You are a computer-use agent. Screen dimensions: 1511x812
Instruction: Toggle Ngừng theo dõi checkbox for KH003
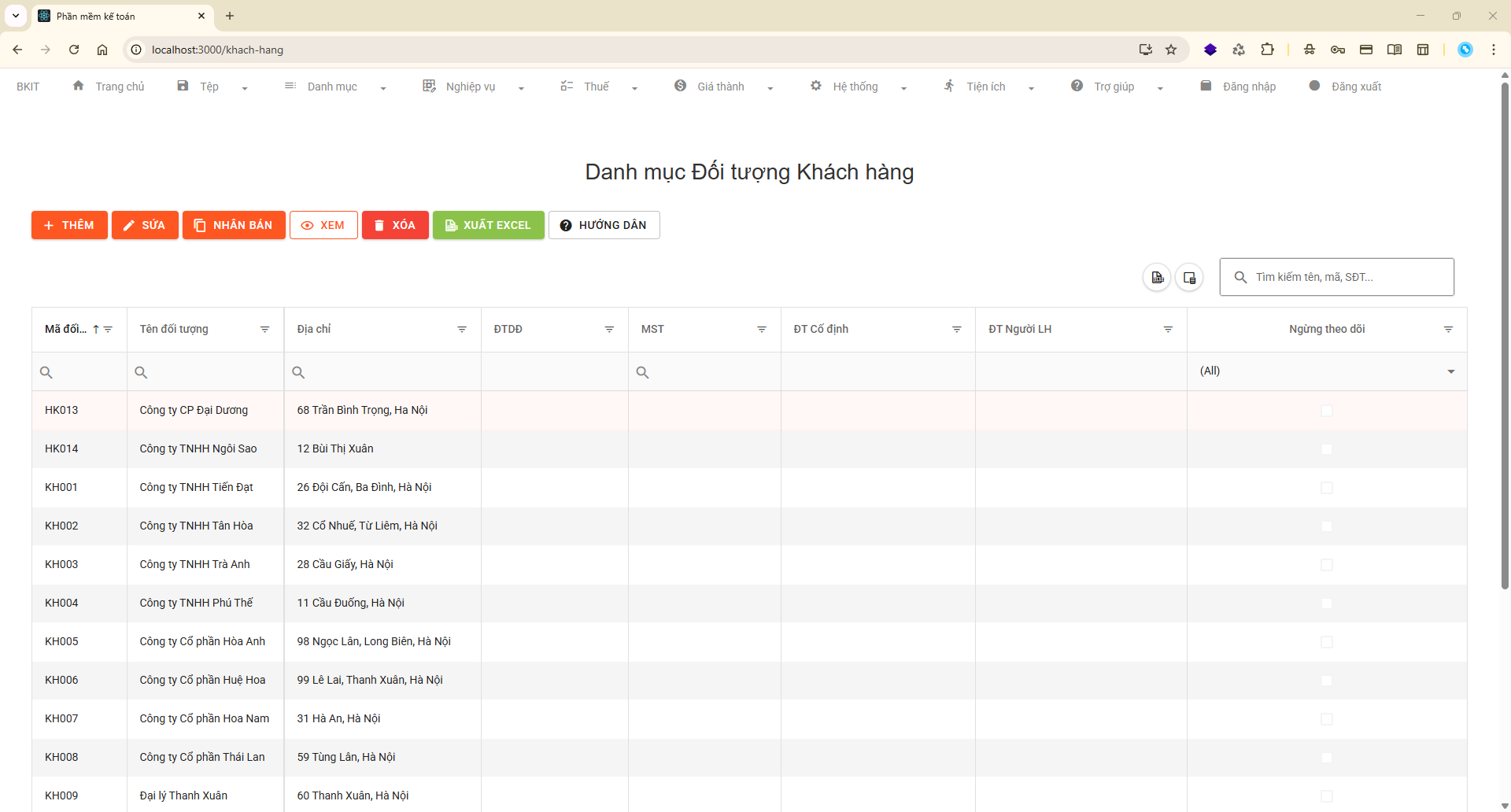tap(1327, 565)
